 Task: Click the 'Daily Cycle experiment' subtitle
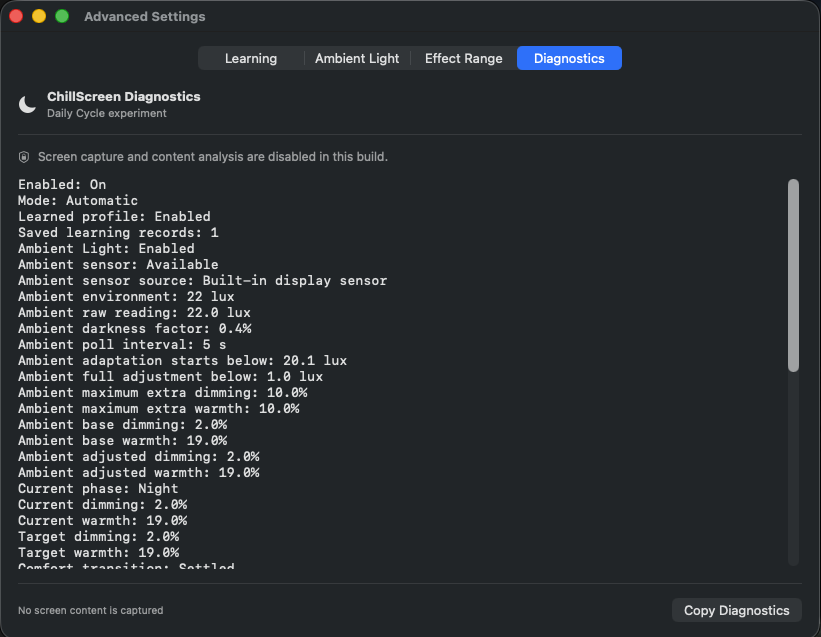107,113
